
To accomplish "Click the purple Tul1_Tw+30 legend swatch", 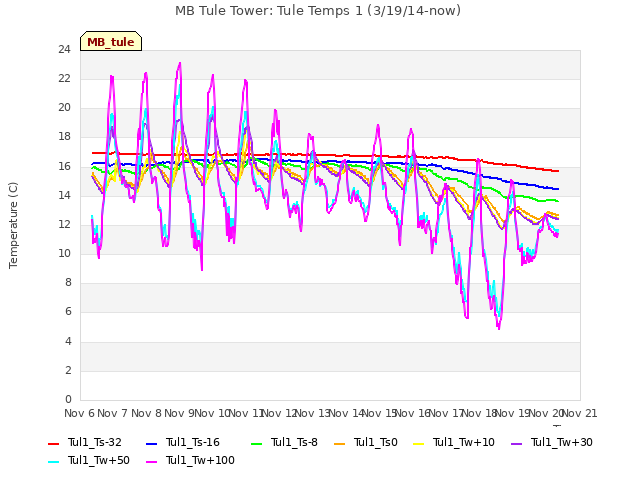I will (516, 443).
